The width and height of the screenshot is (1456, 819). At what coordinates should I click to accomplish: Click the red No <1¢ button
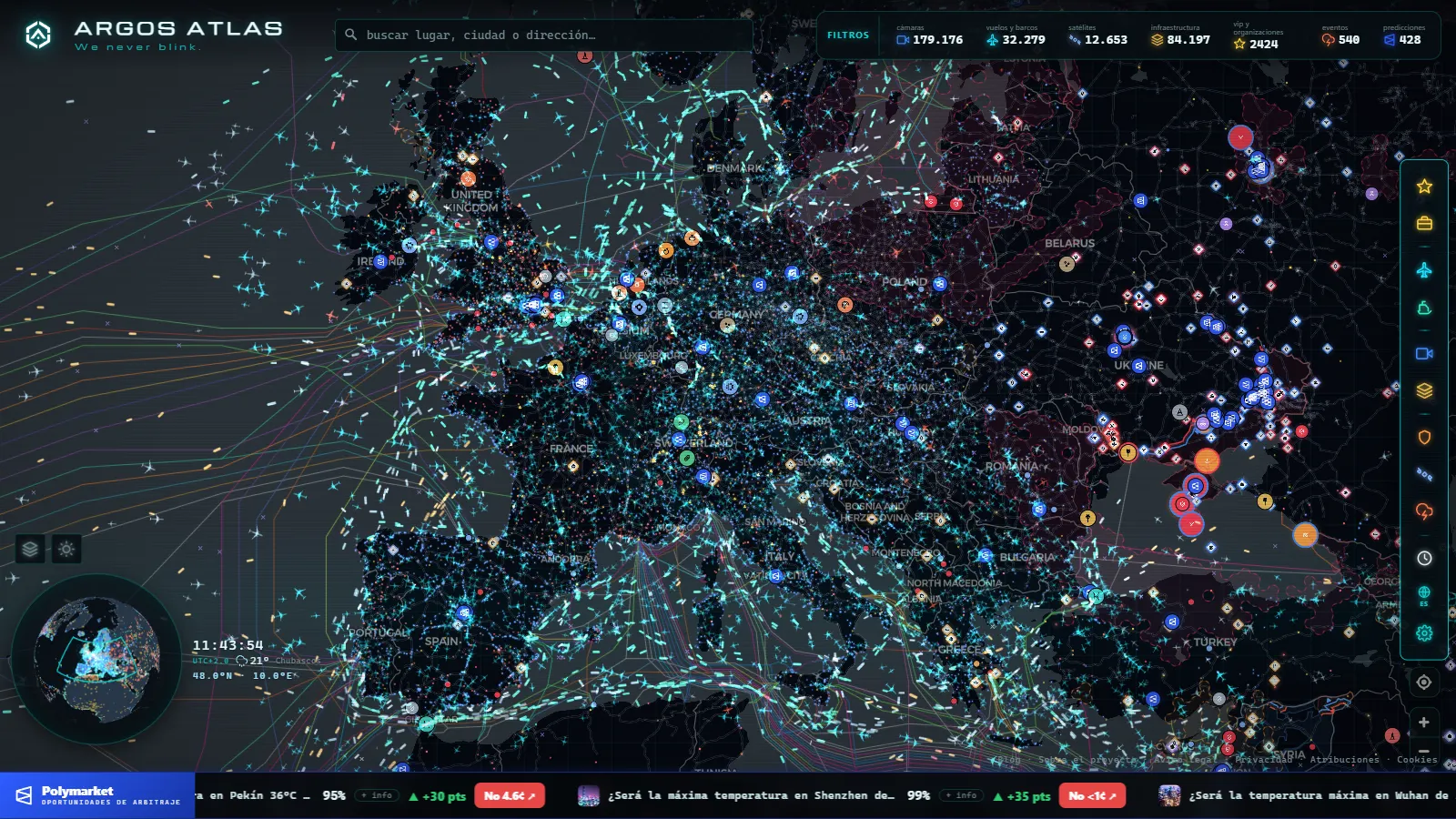click(1092, 795)
